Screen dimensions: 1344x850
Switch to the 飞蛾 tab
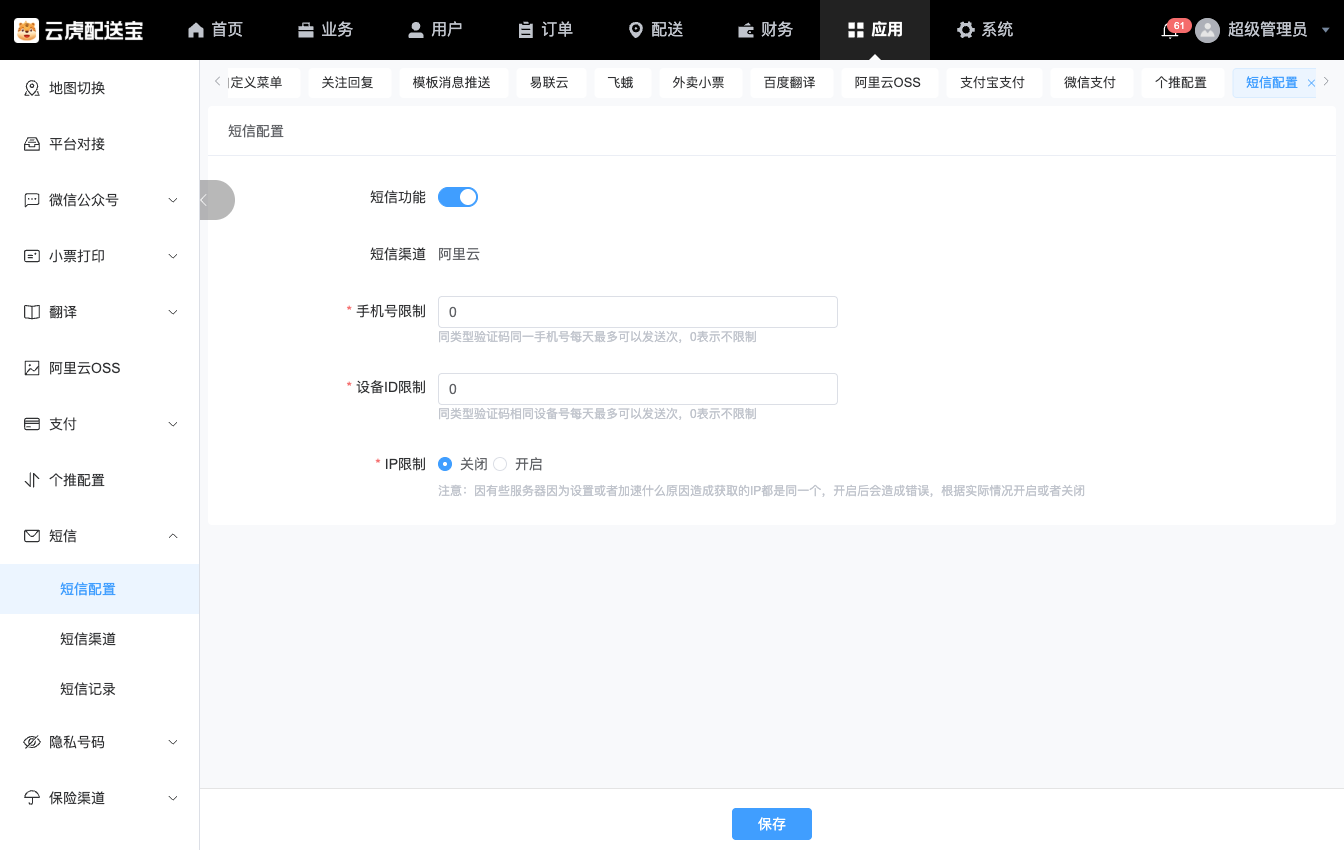[x=621, y=83]
